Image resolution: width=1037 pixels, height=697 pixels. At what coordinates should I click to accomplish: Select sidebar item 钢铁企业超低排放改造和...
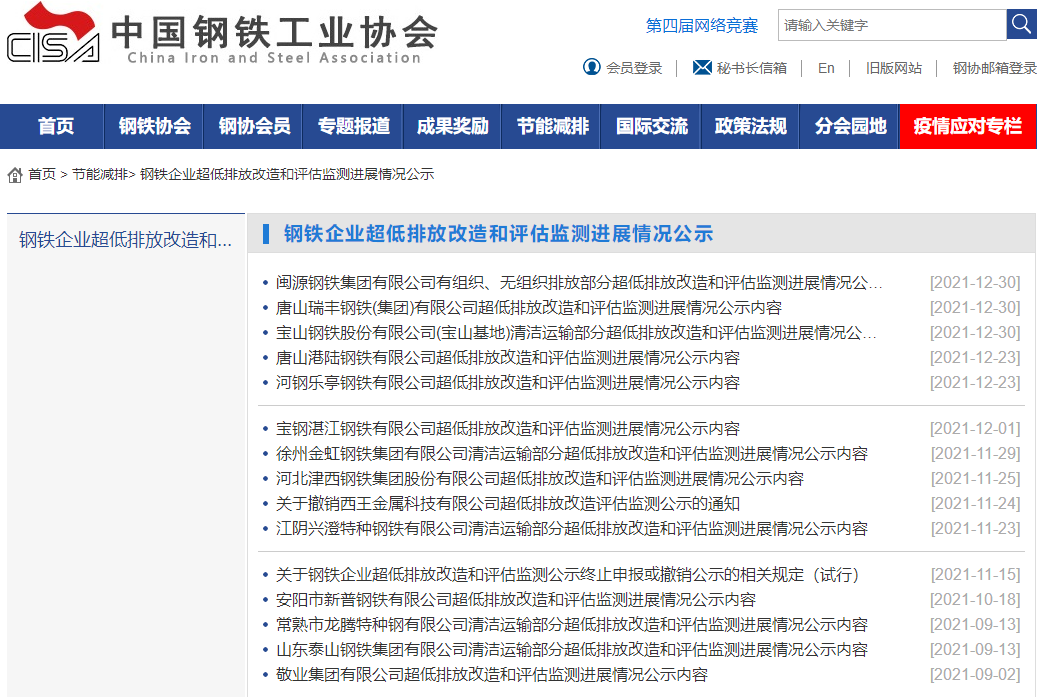(126, 239)
